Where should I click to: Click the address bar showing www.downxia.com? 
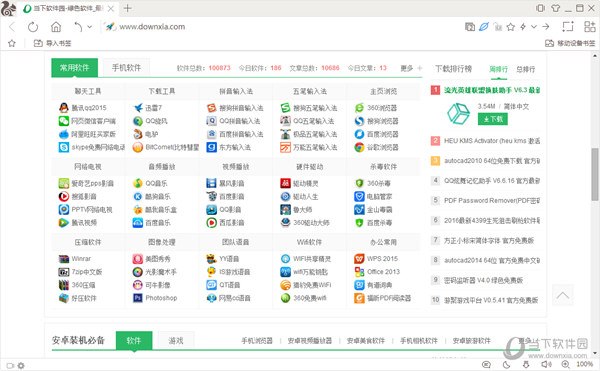point(152,27)
